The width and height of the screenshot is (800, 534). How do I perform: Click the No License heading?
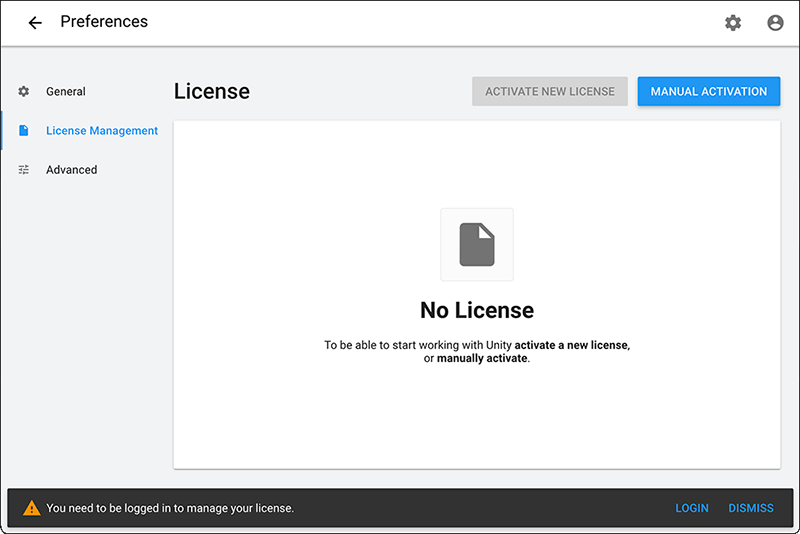(x=477, y=310)
